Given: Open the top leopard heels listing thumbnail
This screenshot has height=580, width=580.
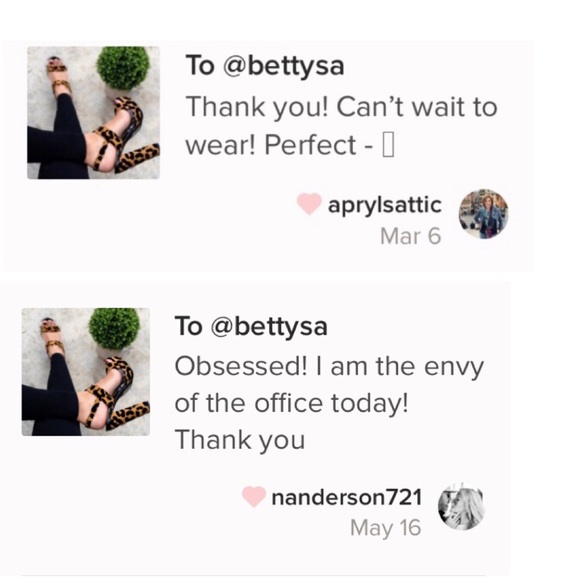Looking at the screenshot, I should (x=93, y=113).
